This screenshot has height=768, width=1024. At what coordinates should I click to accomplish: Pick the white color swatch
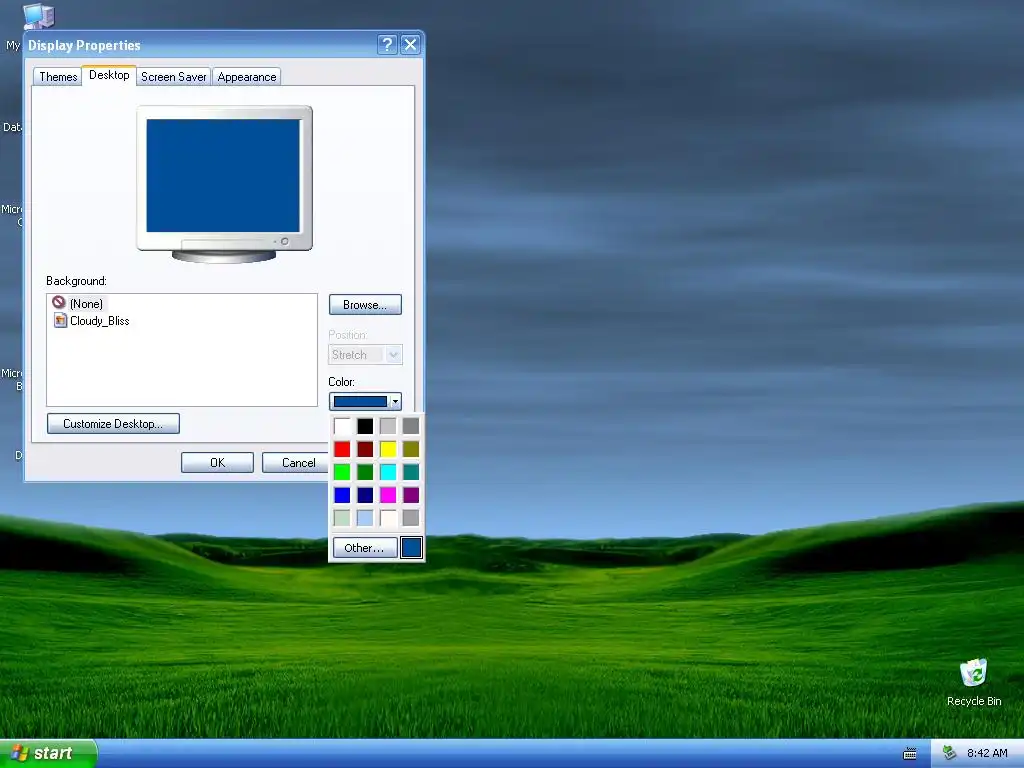coord(342,426)
